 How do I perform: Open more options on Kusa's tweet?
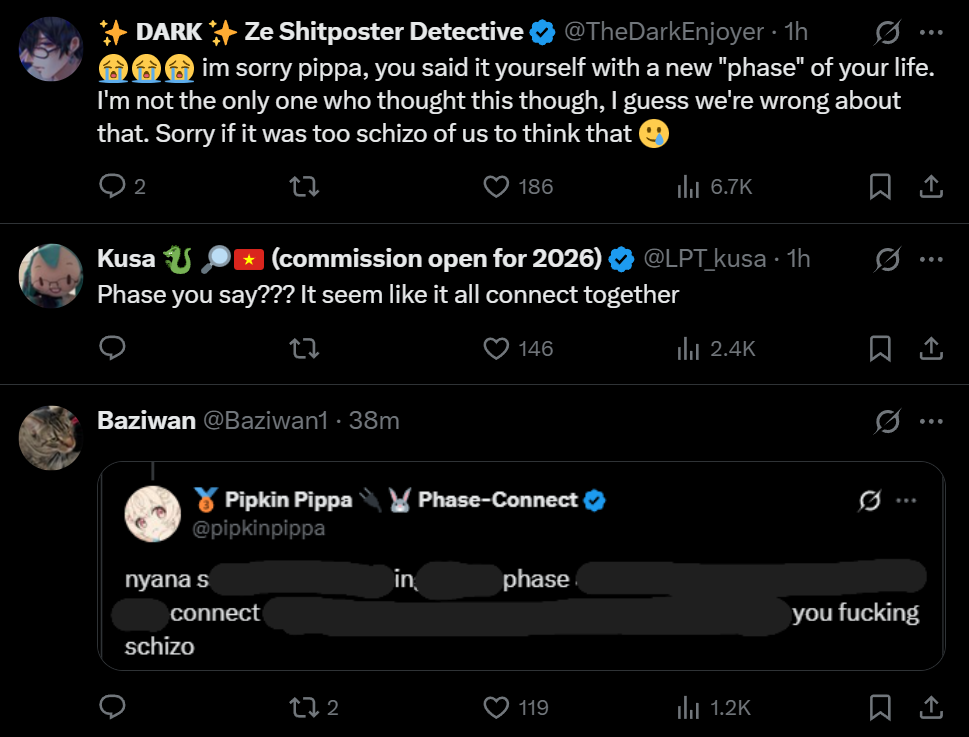930,259
